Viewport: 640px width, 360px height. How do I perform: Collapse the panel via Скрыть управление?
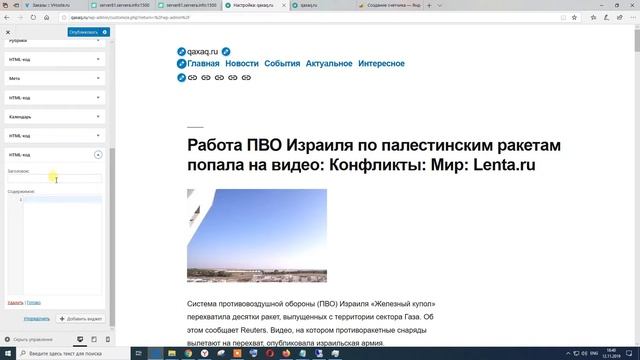tap(29, 340)
